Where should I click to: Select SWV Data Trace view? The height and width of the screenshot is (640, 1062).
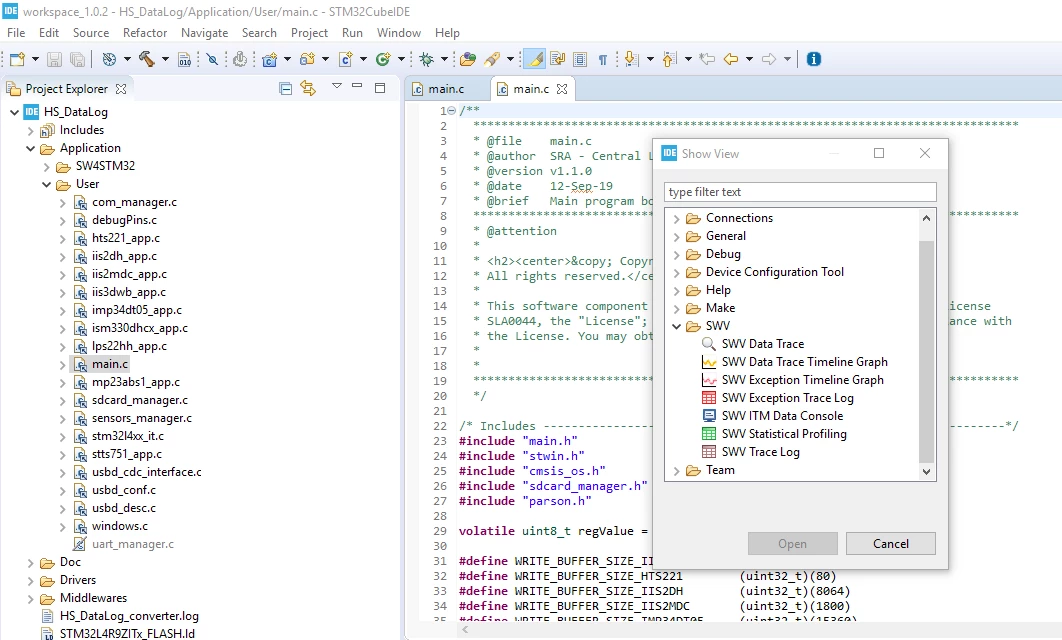(763, 344)
